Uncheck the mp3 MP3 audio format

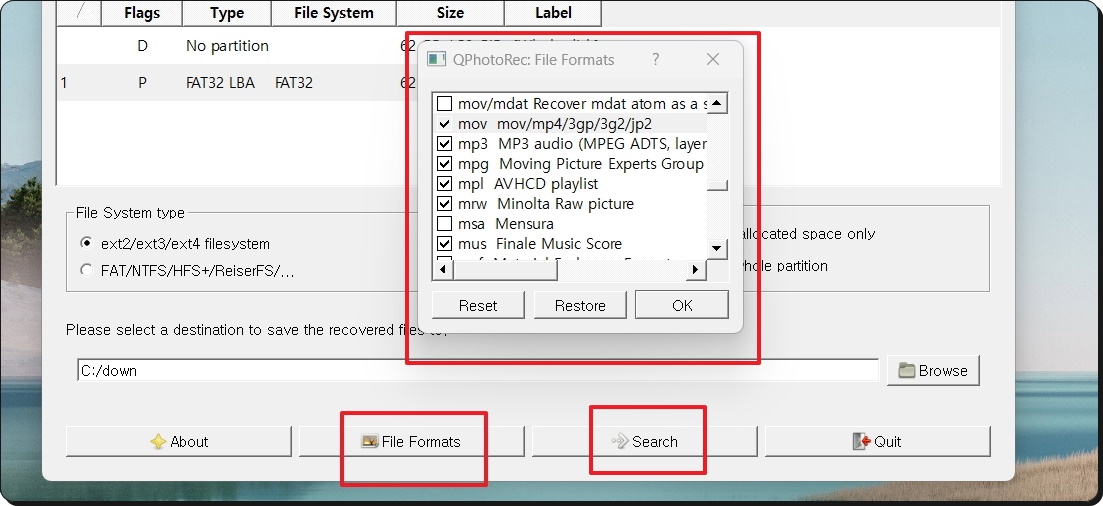(444, 144)
